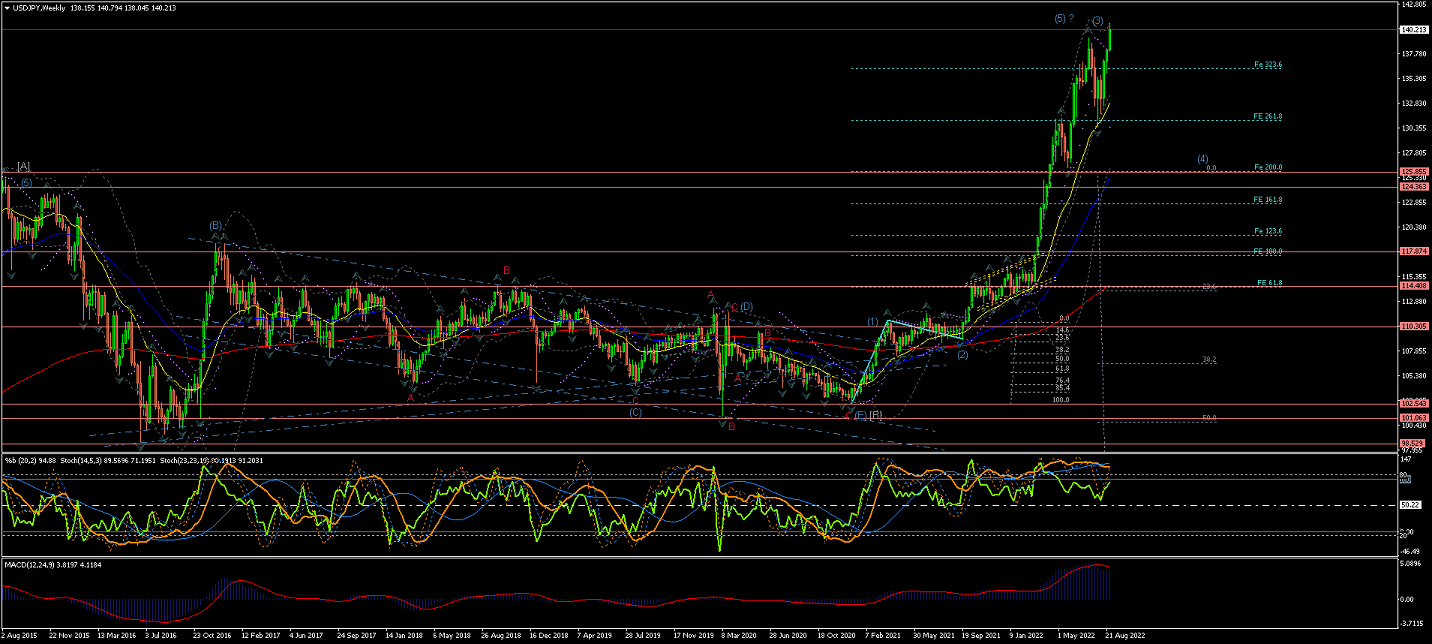Click the 117.874 price level tag
The width and height of the screenshot is (1432, 644).
point(1413,251)
